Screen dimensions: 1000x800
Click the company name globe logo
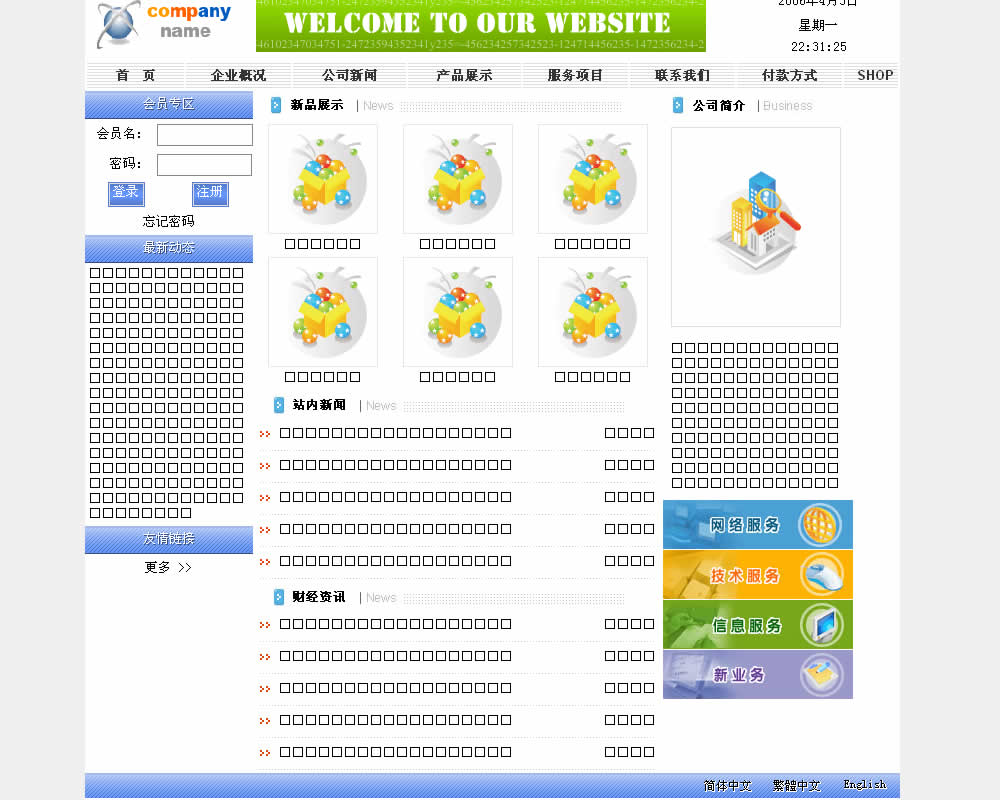coord(163,25)
